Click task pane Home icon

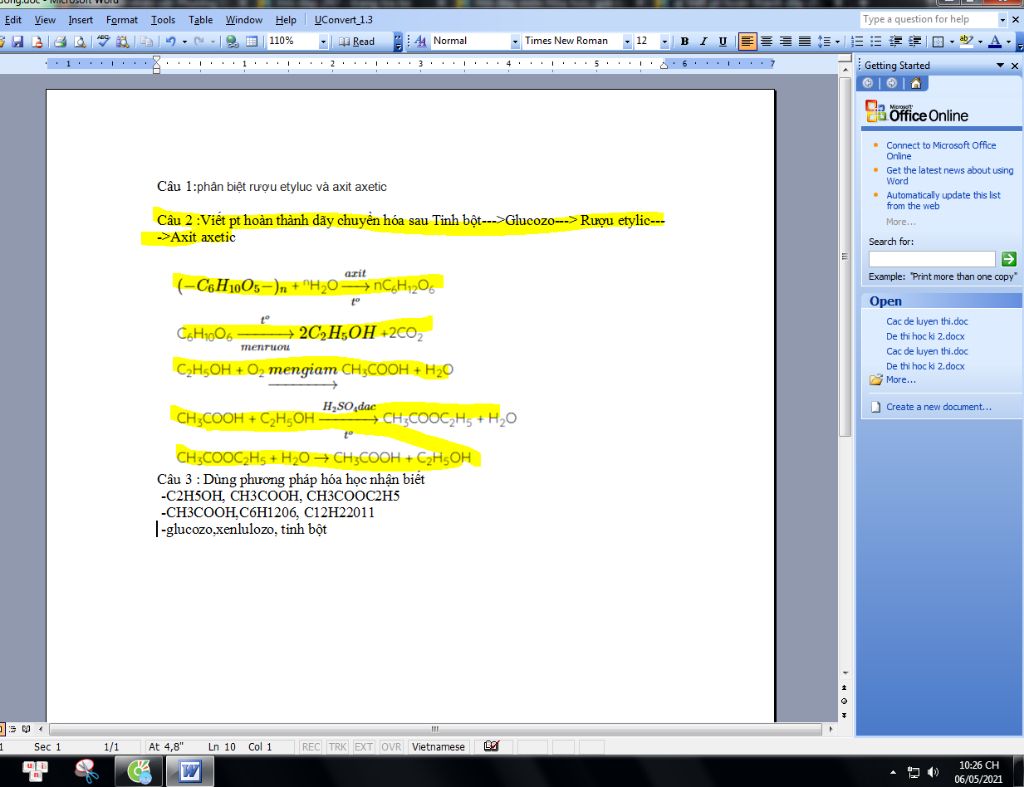coord(916,83)
